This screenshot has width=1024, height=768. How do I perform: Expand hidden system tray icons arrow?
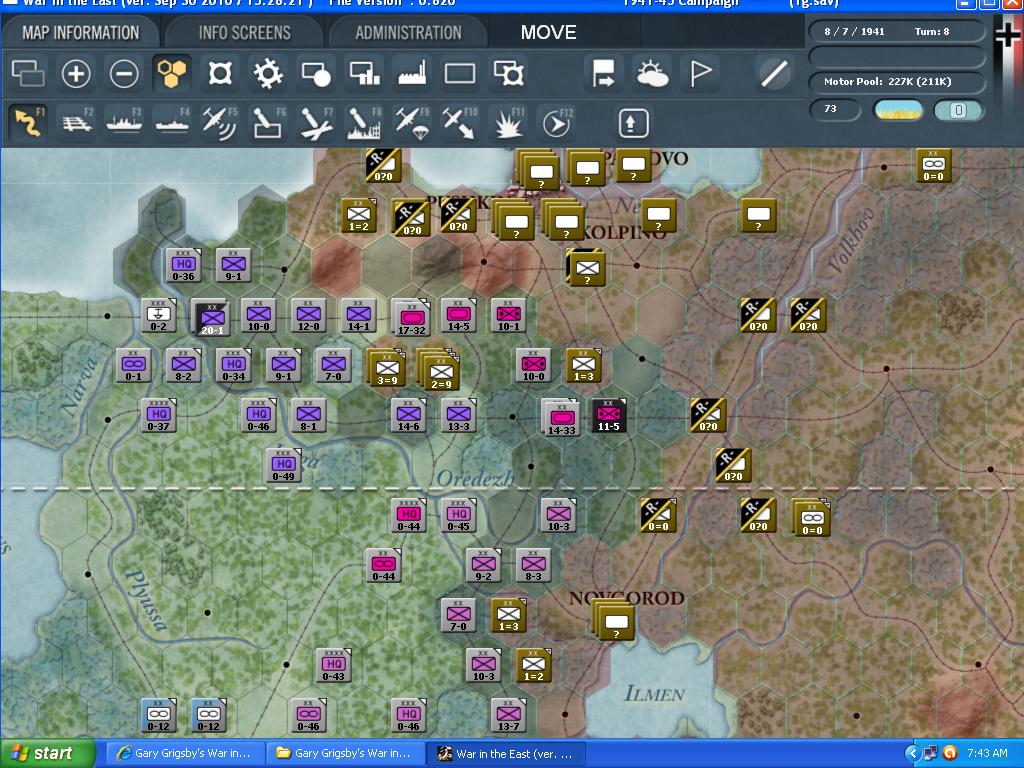(913, 753)
